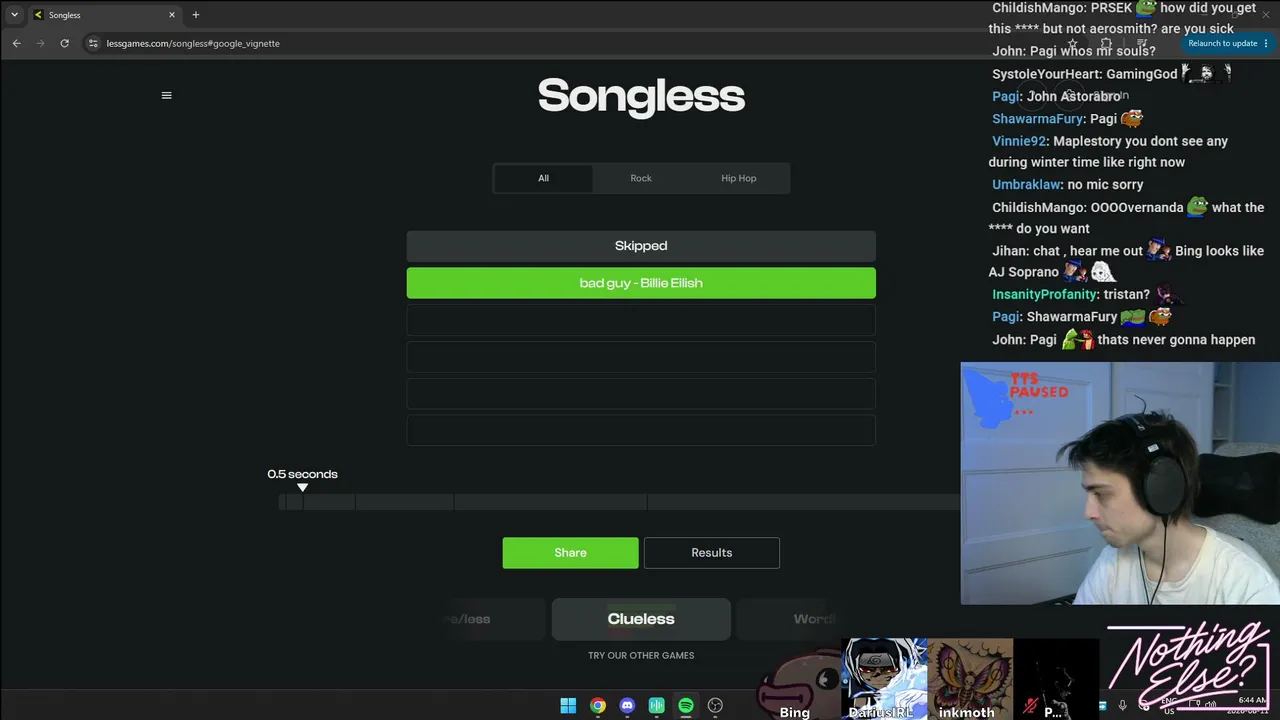Bookmark this page with the star icon
1280x720 pixels.
coord(1072,44)
